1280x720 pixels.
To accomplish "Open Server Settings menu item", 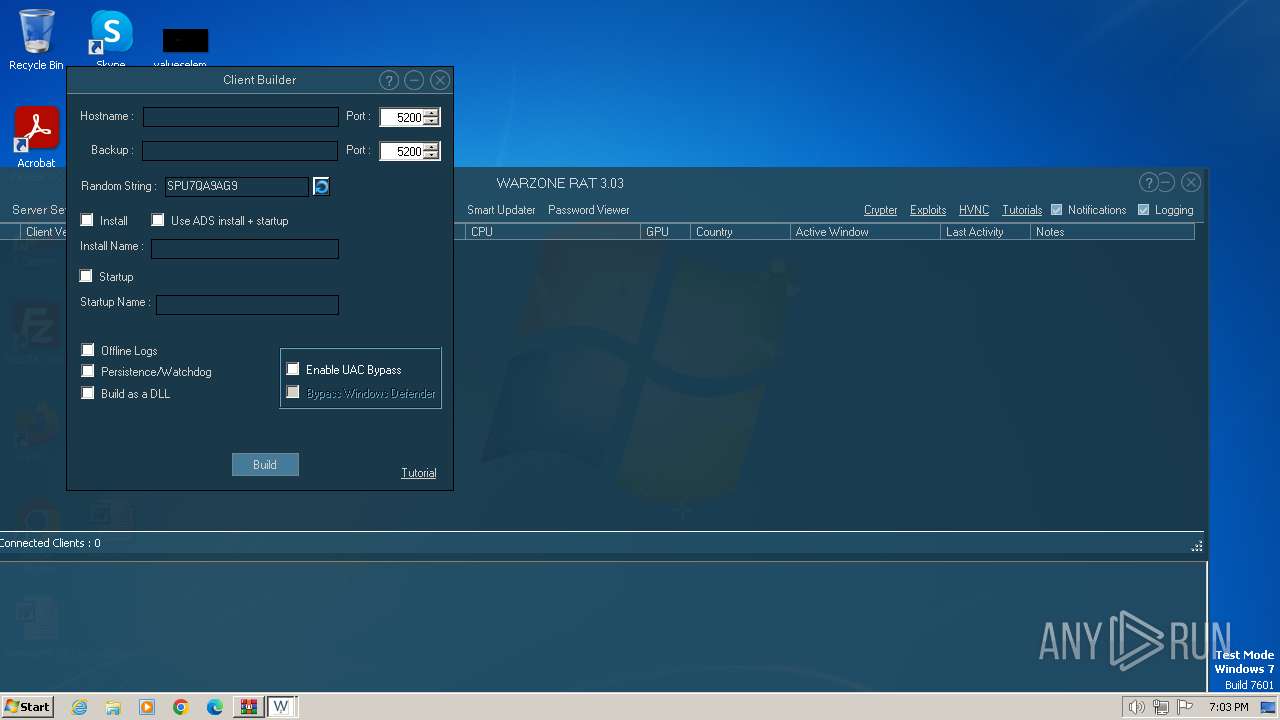I will click(39, 210).
